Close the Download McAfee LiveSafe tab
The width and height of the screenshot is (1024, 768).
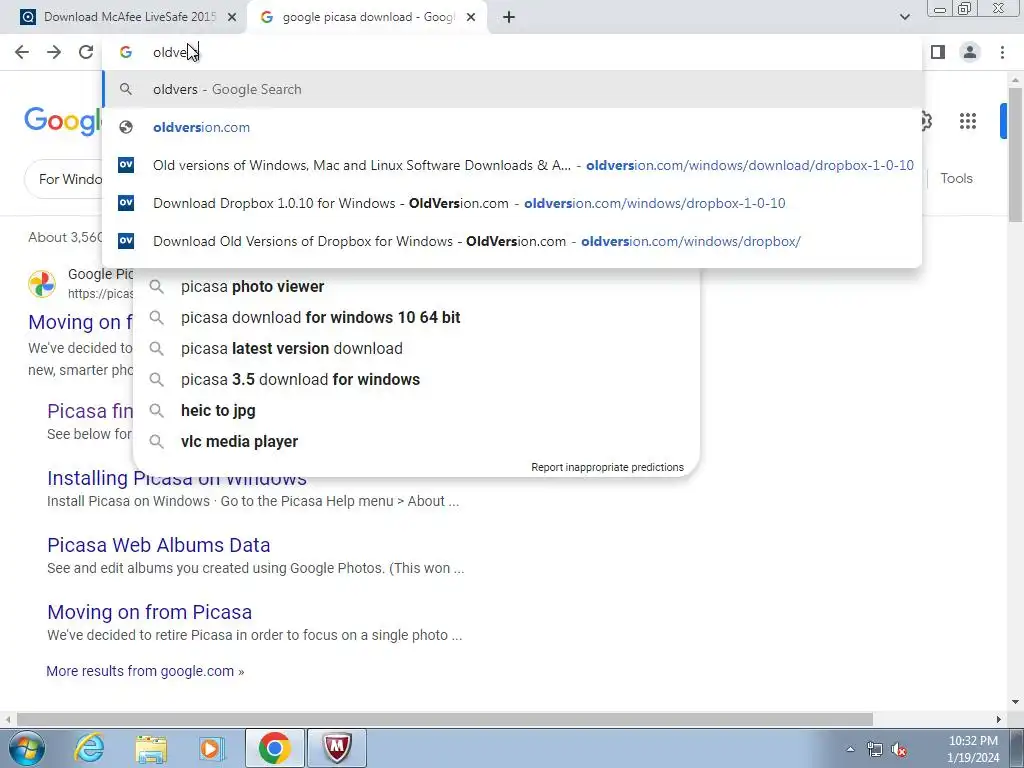[232, 18]
